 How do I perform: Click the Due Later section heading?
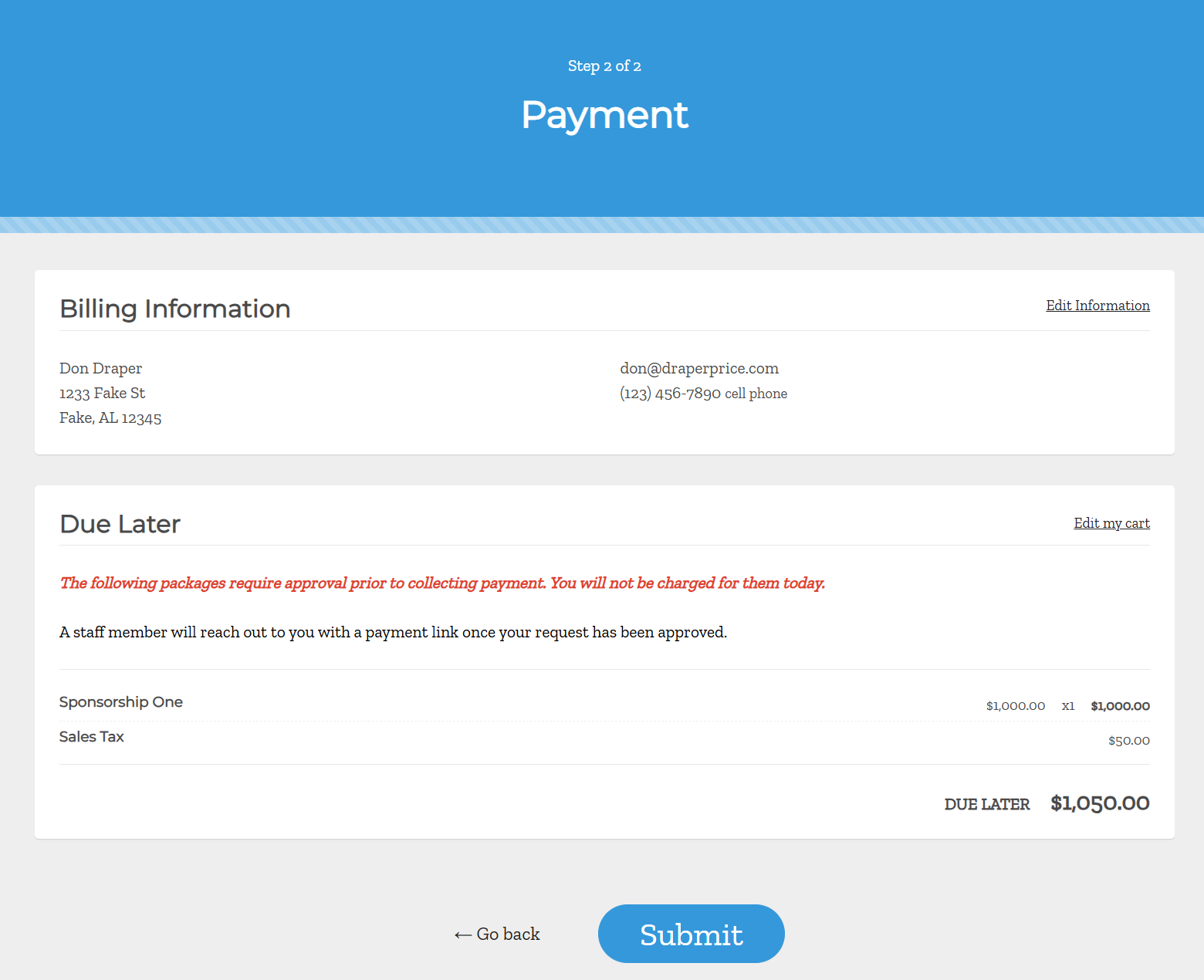(x=120, y=524)
